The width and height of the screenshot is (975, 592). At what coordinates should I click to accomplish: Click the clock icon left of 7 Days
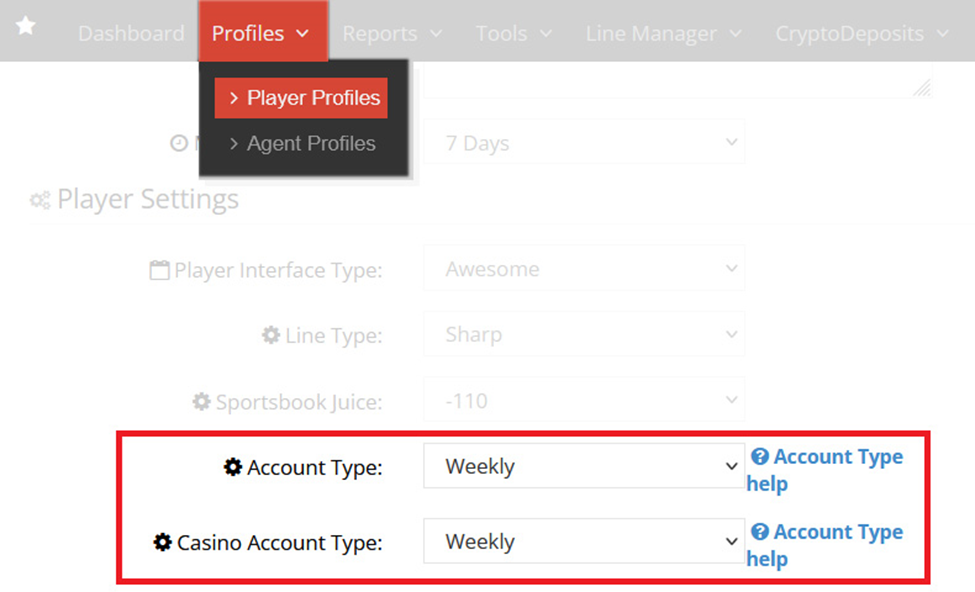(179, 143)
